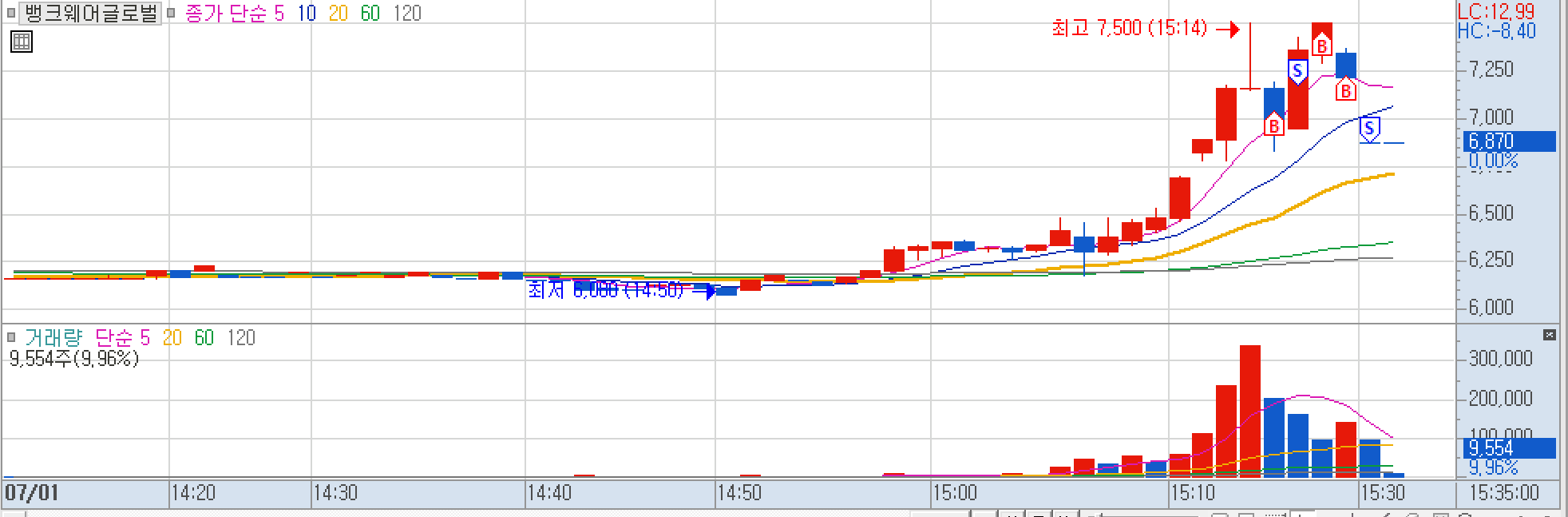Click the B marker below the blue candle

pyautogui.click(x=1346, y=90)
